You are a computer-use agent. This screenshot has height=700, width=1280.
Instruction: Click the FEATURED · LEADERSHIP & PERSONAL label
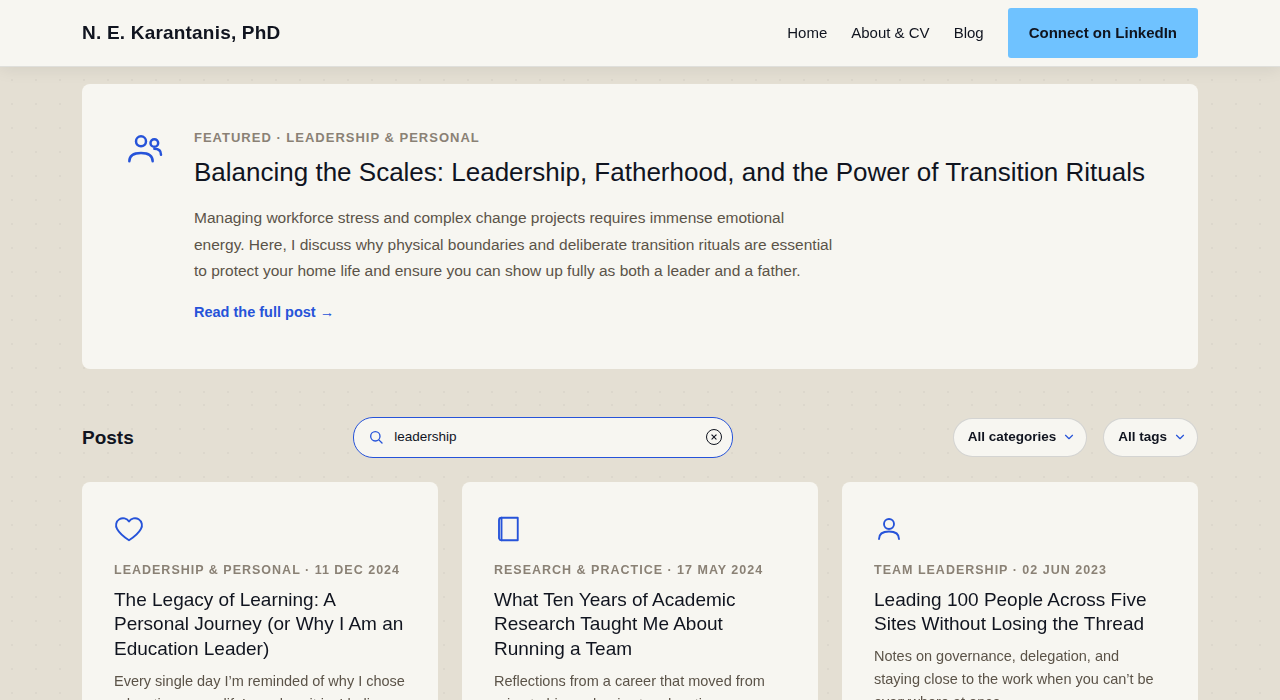point(337,138)
